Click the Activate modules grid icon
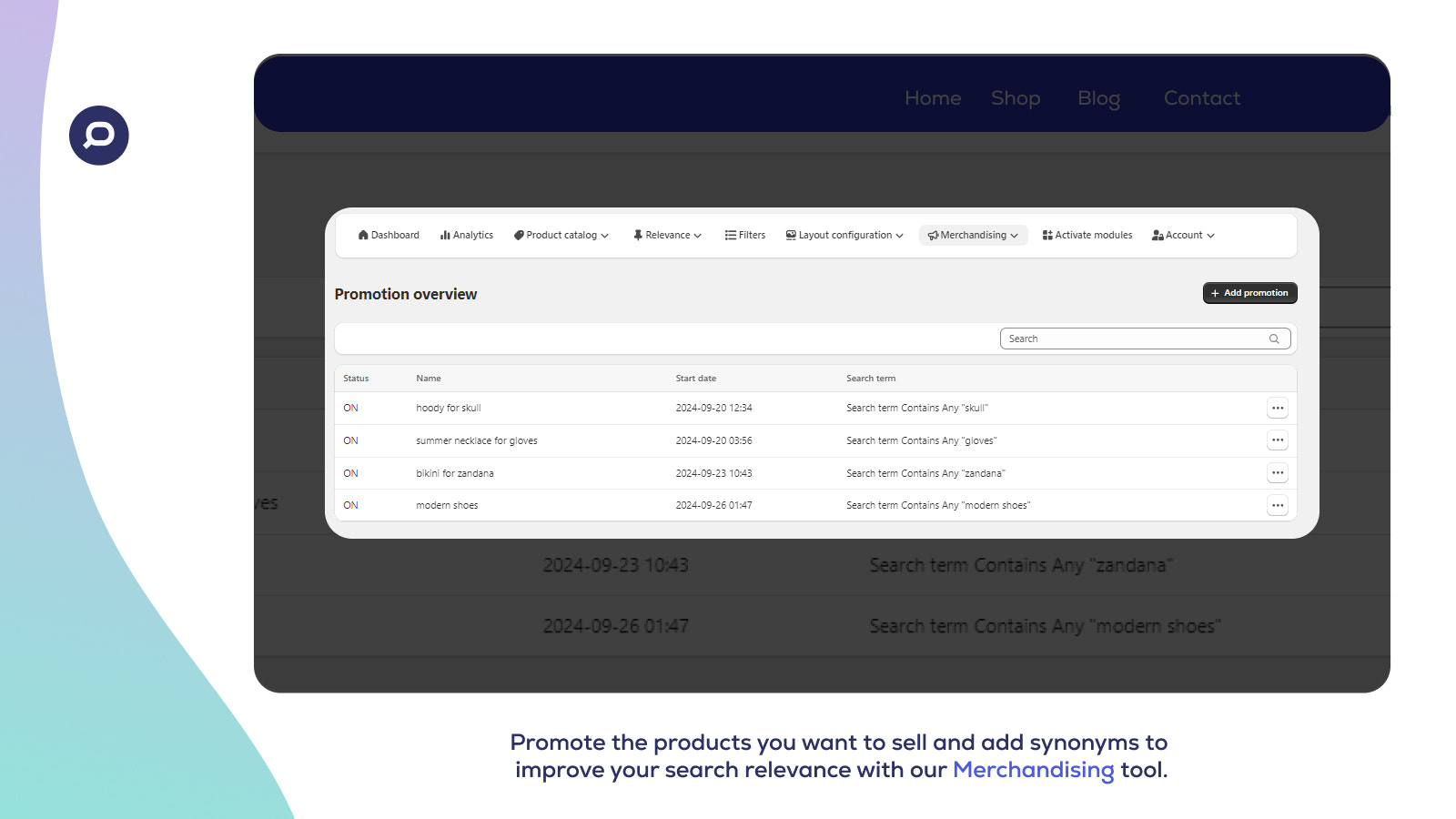The height and width of the screenshot is (819, 1456). coord(1047,235)
